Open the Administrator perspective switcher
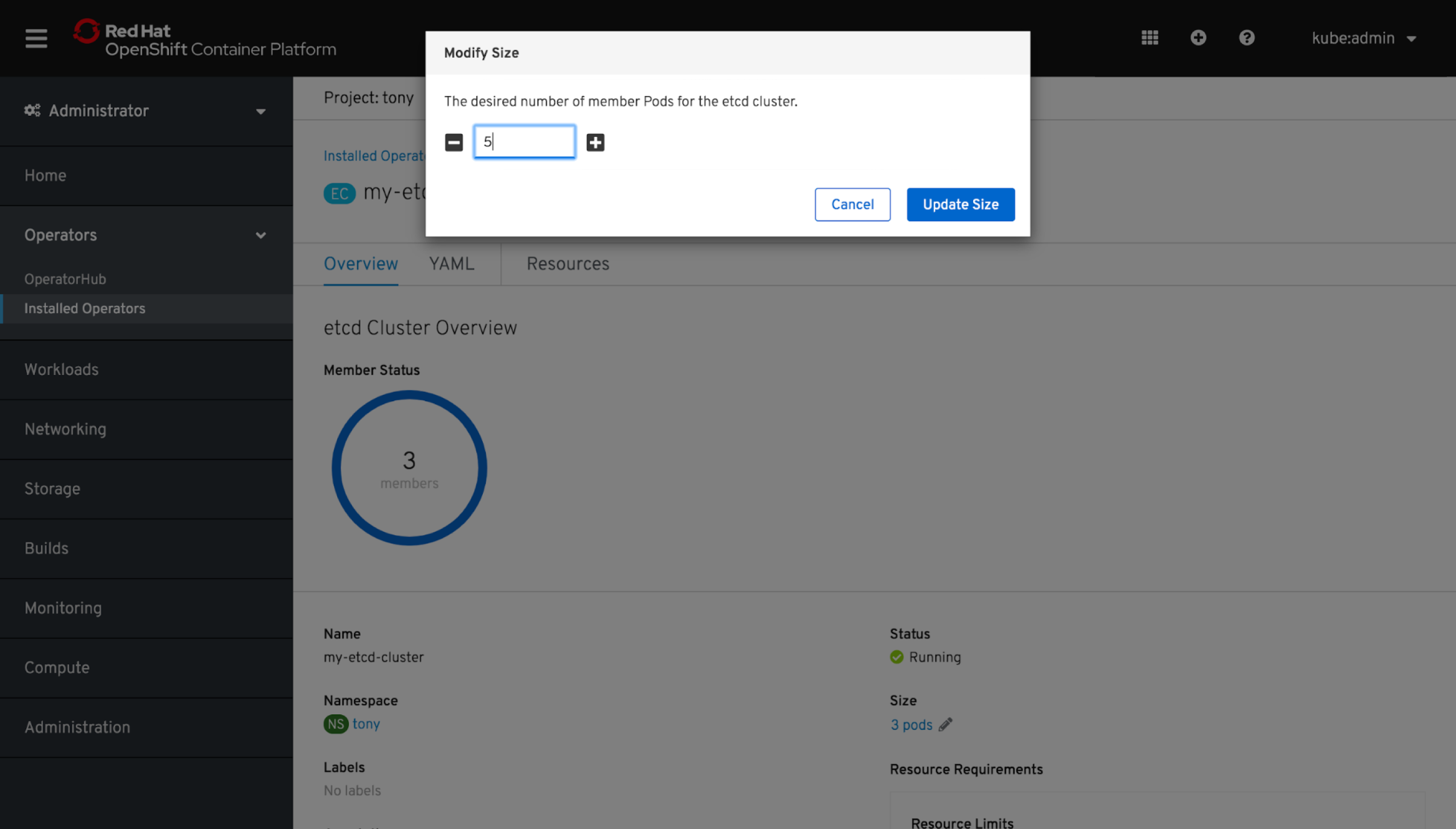 tap(146, 111)
